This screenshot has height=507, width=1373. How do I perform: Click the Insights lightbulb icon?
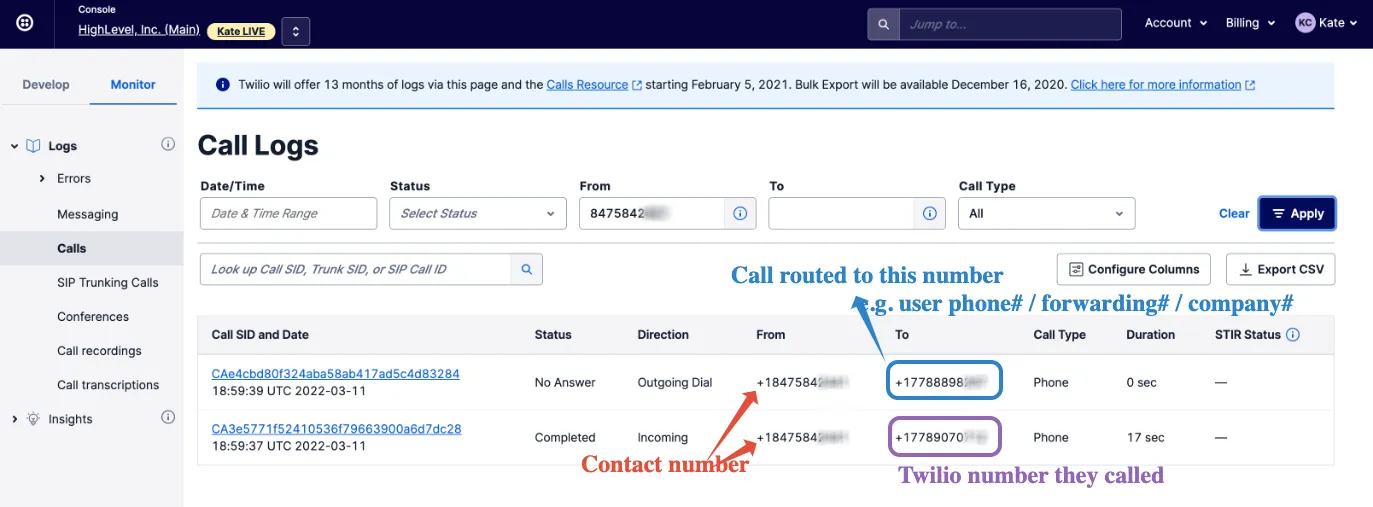click(33, 419)
